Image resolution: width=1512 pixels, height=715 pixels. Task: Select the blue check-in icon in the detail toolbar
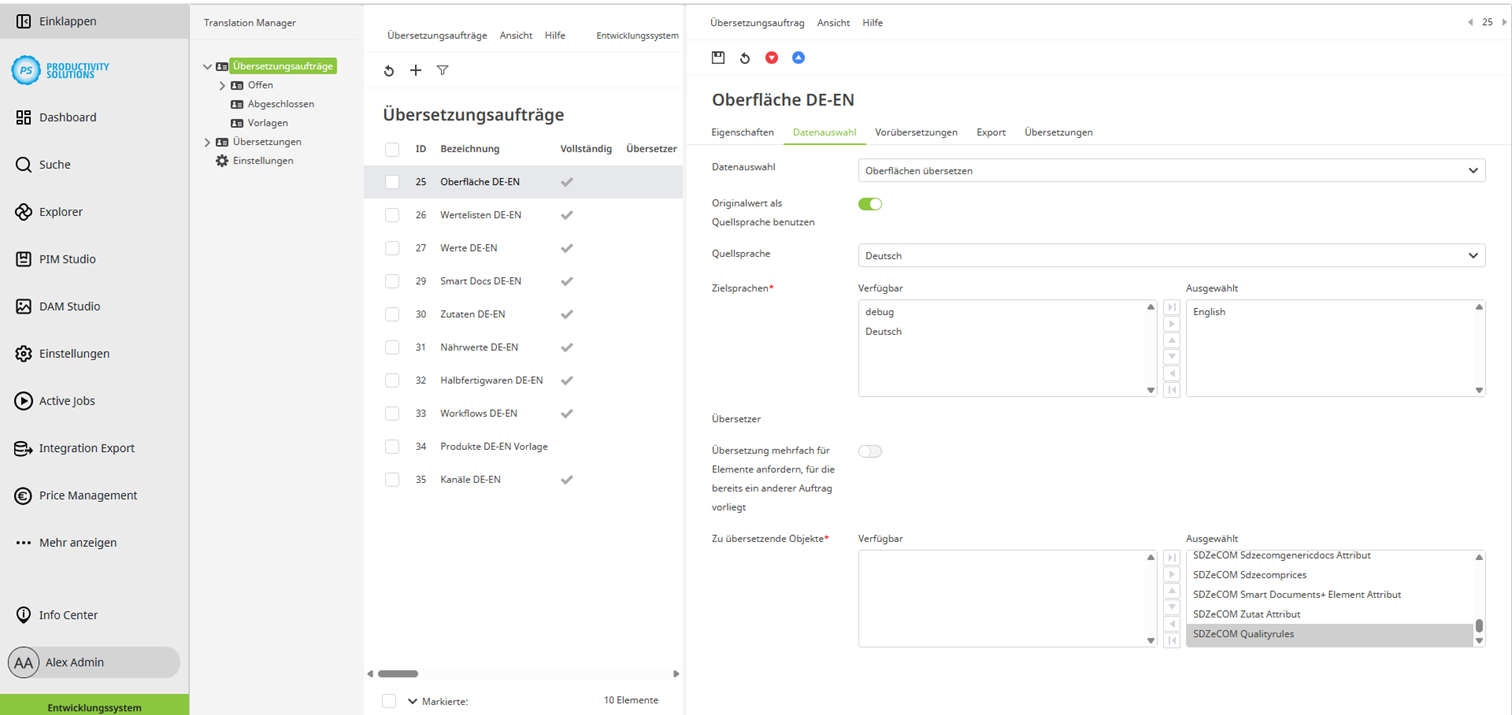click(x=798, y=57)
